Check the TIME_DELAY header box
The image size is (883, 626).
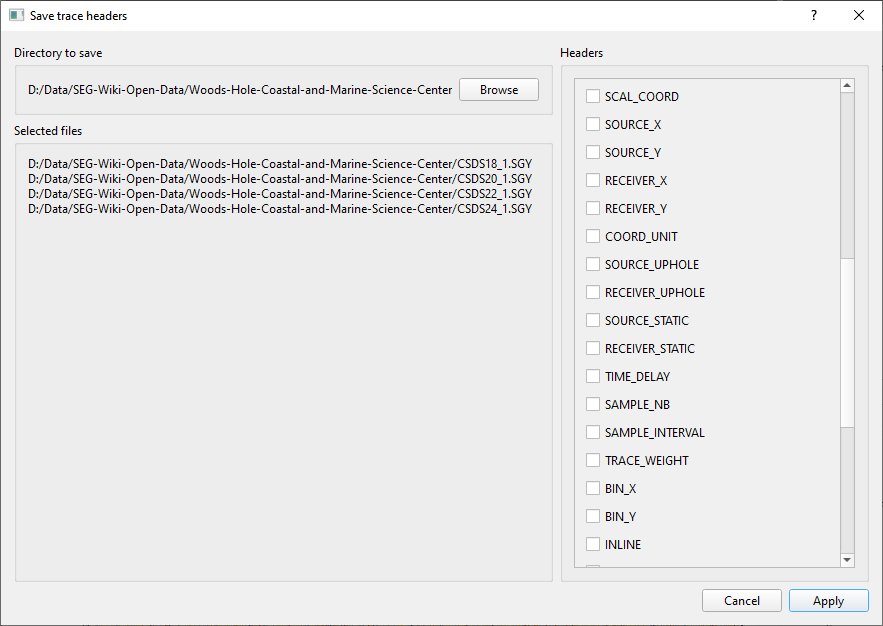(x=593, y=377)
